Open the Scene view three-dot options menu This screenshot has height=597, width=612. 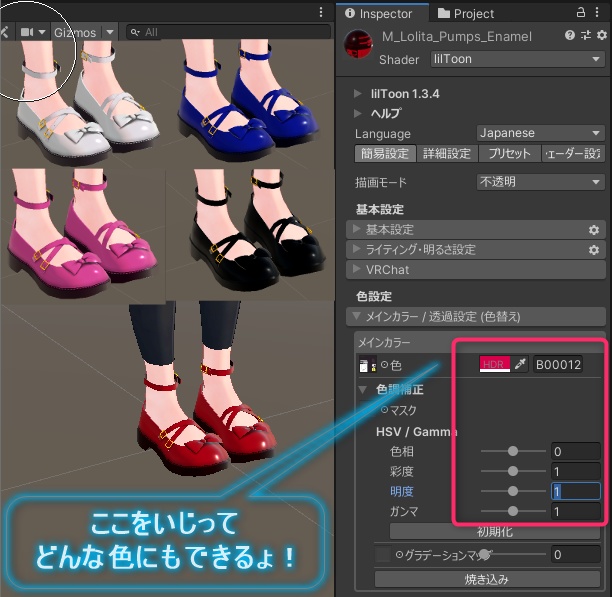click(321, 12)
